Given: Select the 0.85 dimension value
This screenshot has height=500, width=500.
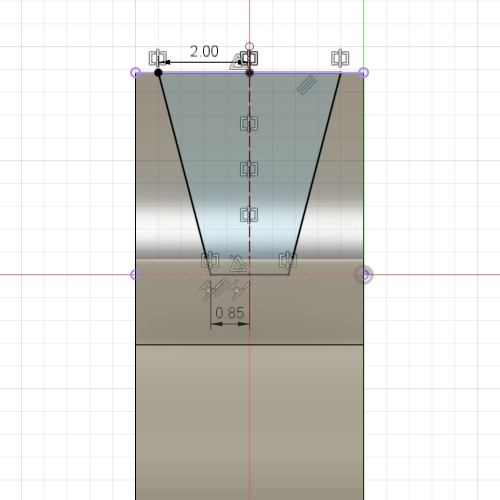Looking at the screenshot, I should [230, 313].
